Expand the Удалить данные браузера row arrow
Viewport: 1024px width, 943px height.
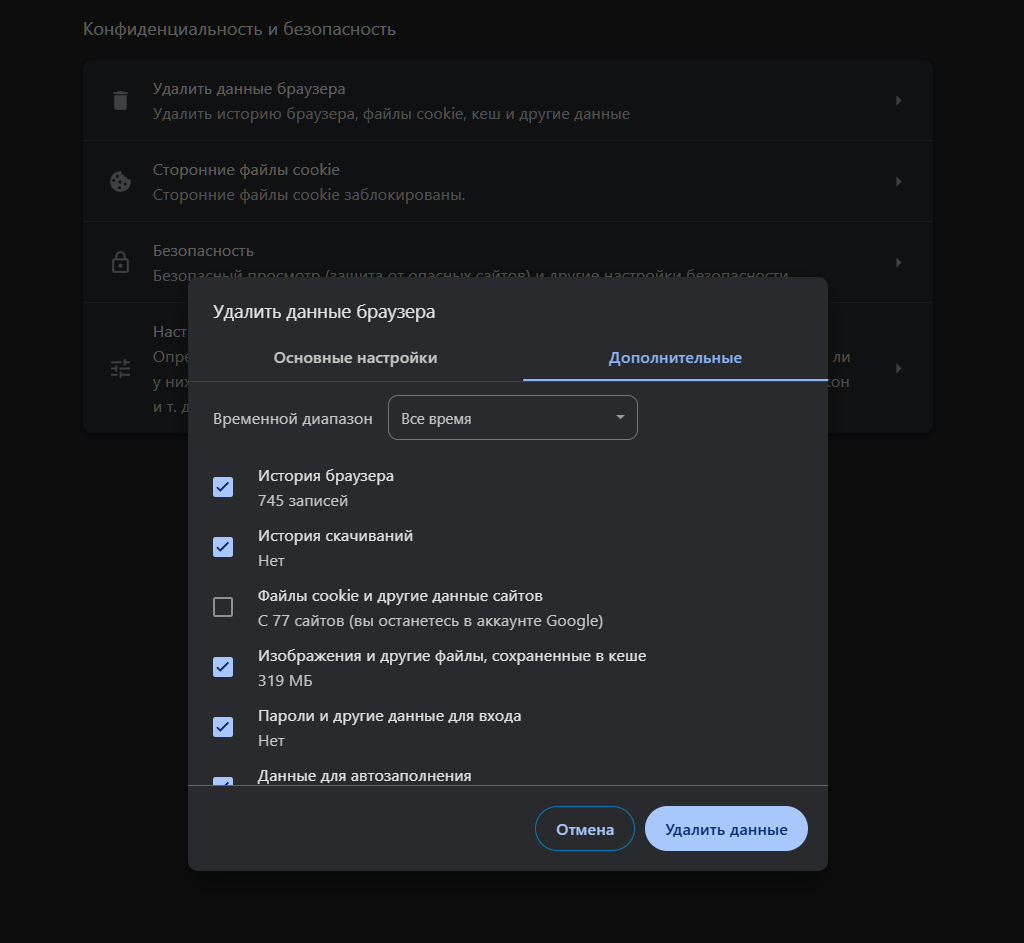pyautogui.click(x=898, y=101)
